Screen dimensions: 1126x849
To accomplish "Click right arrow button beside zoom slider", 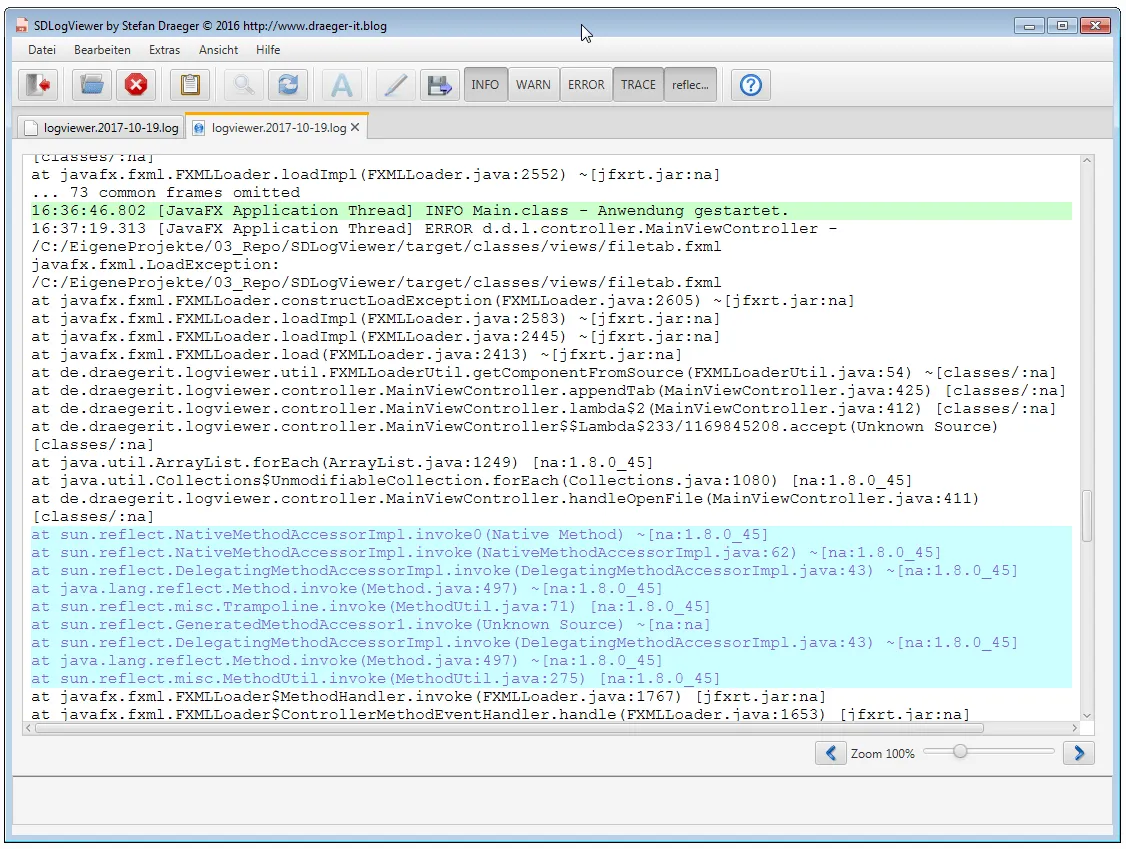I will [1078, 753].
